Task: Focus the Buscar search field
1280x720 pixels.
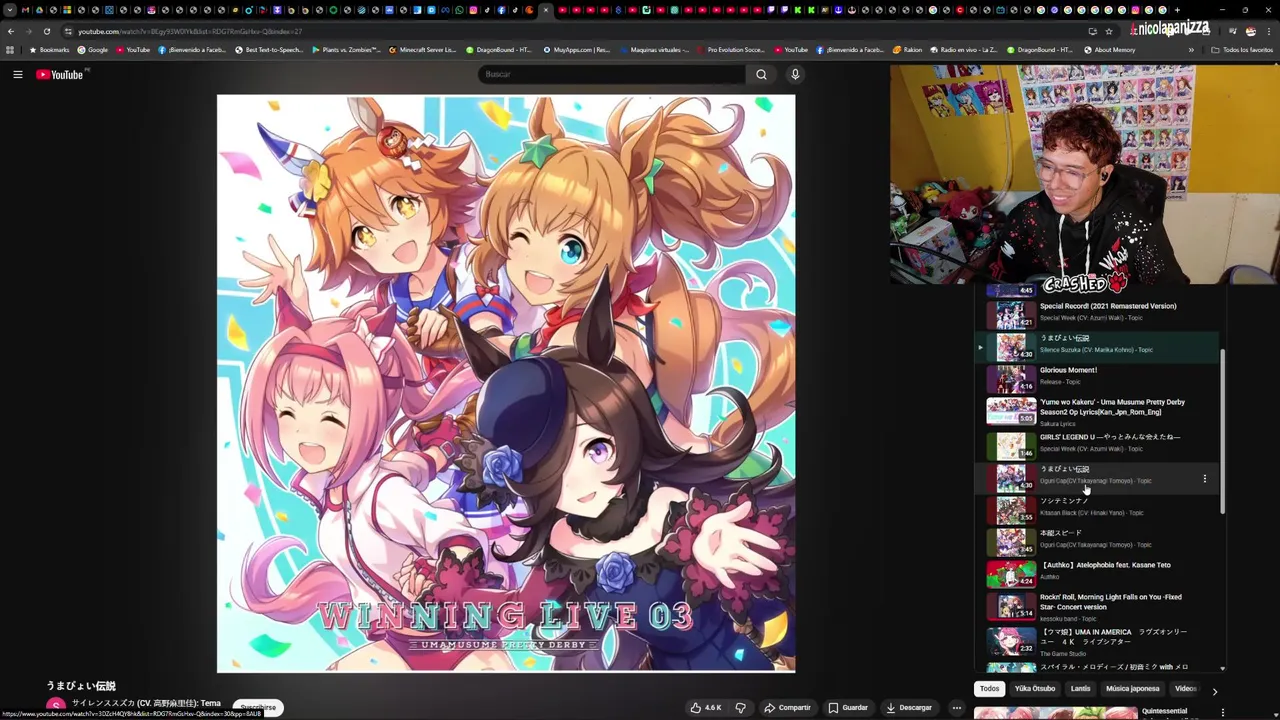Action: pyautogui.click(x=612, y=74)
